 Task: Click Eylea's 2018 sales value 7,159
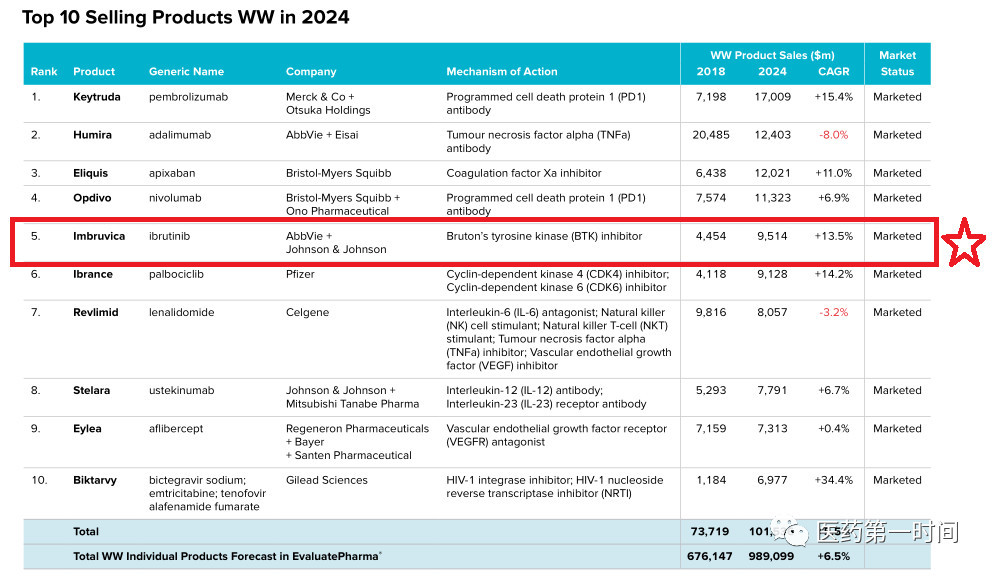[x=710, y=429]
